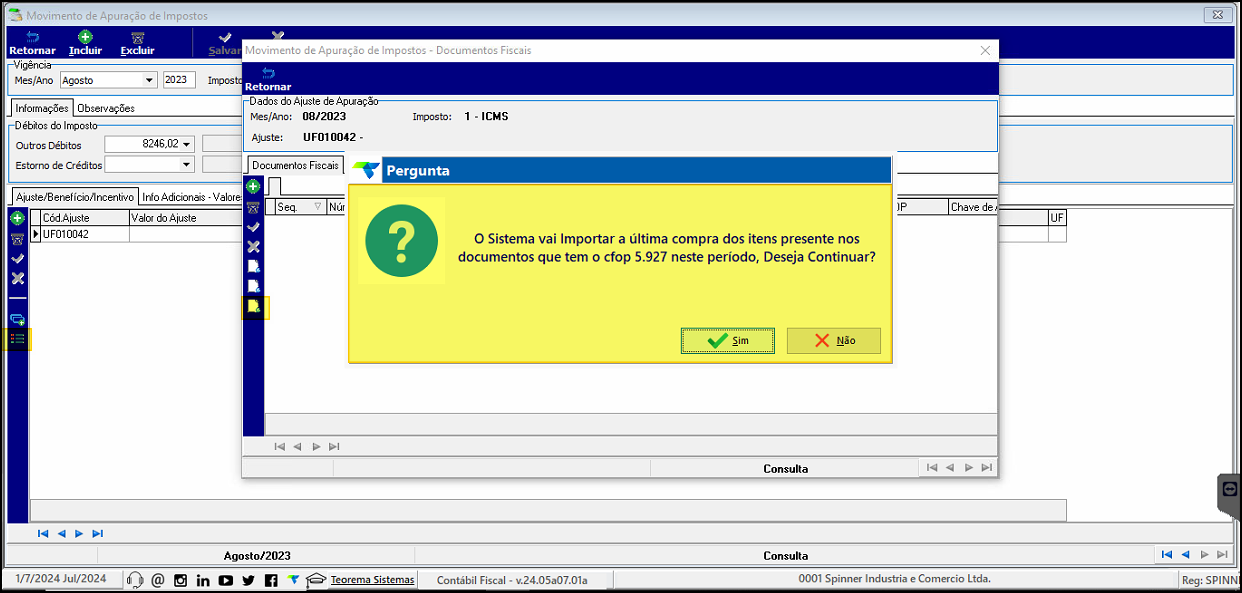The image size is (1242, 593).
Task: Click the Teorema logo icon in the status bar
Action: click(x=293, y=579)
